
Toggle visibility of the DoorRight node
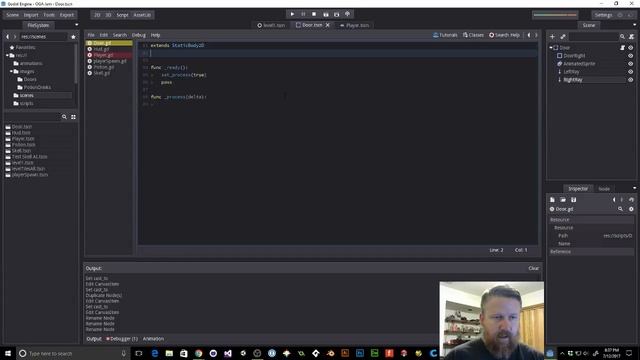click(631, 56)
